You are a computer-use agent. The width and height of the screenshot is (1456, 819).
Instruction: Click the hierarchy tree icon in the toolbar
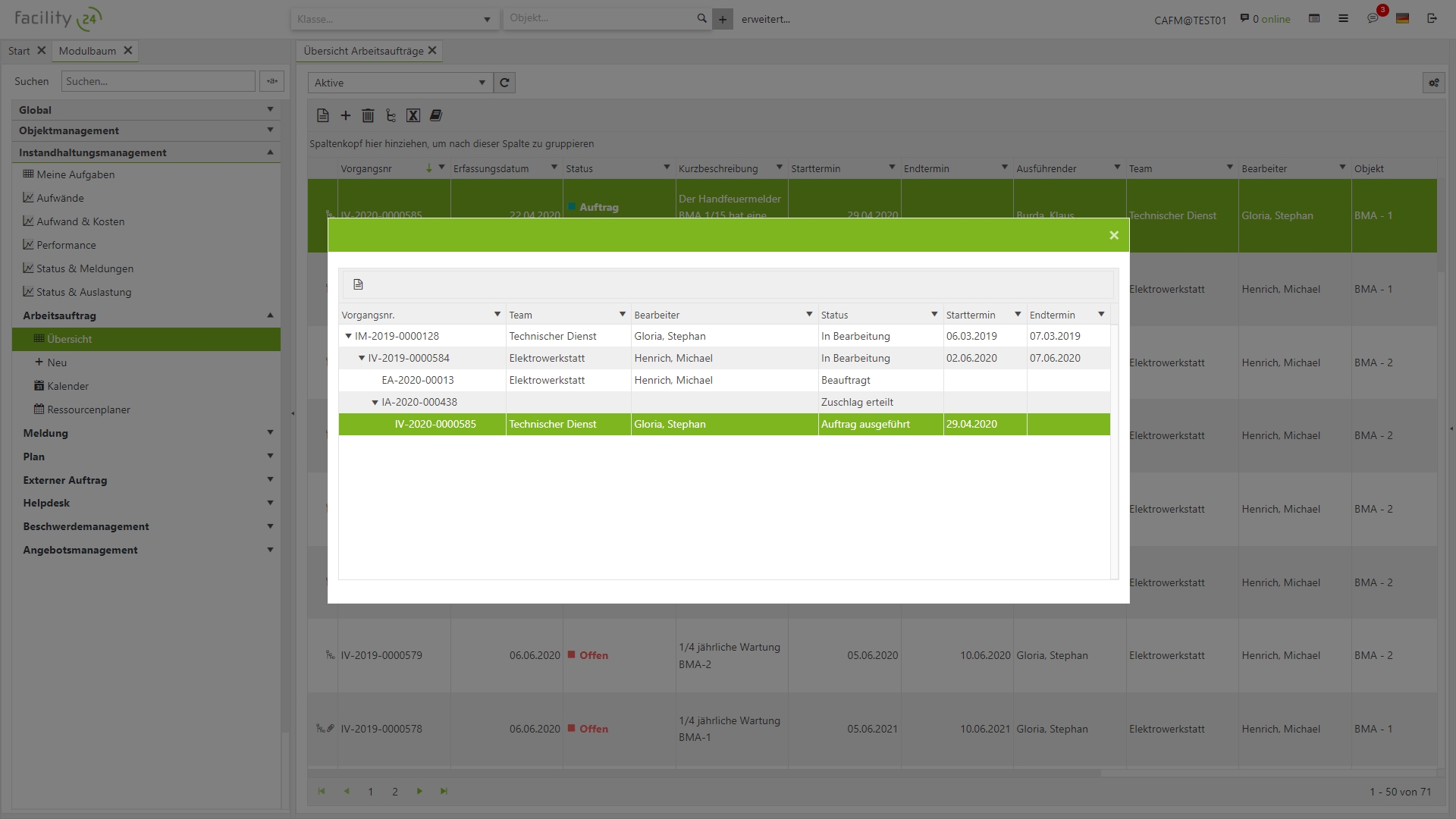(391, 115)
